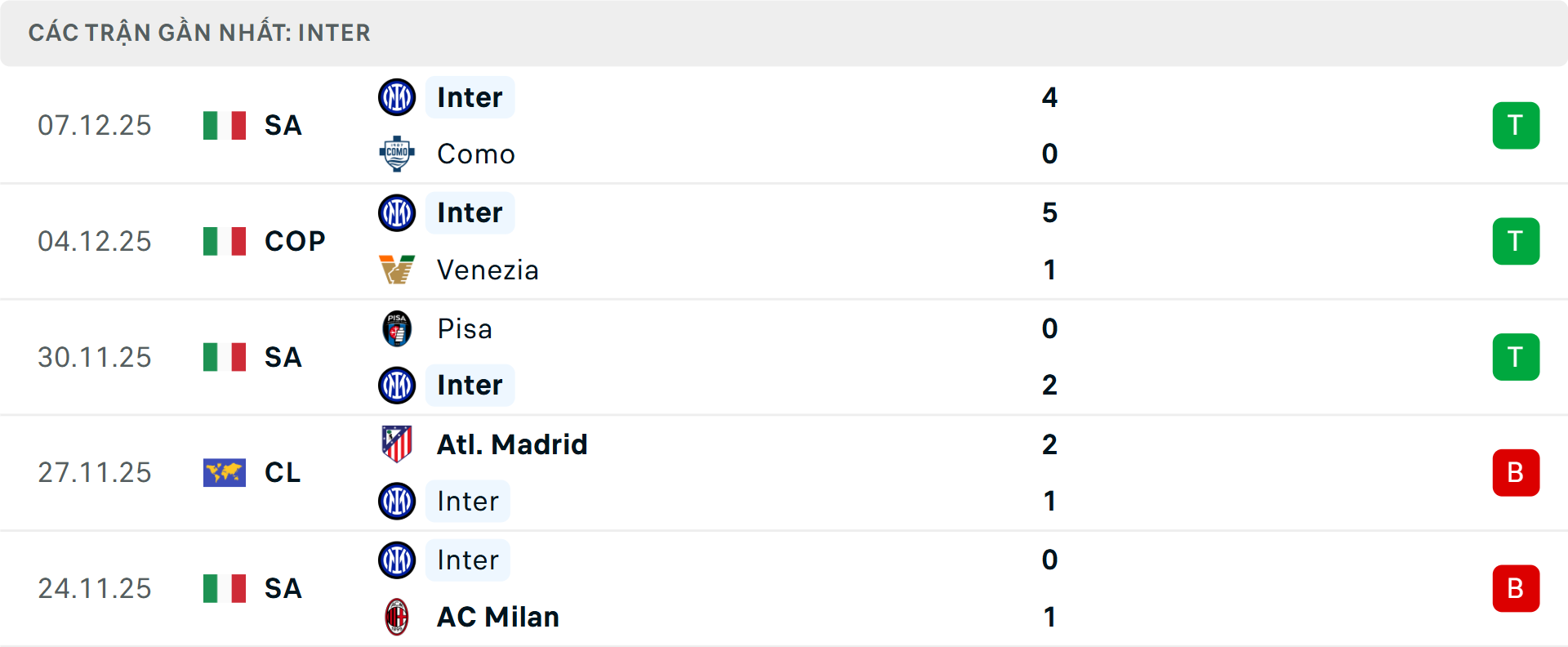Click the green T result indicator for Venezia match
The width and height of the screenshot is (1568, 647).
[1516, 241]
